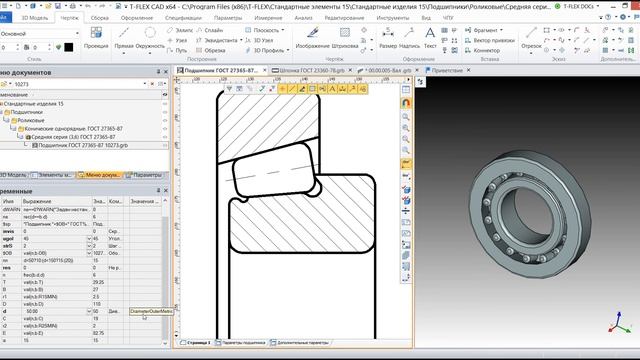
Task: Select the Надпись leader note tool
Action: pyautogui.click(x=409, y=38)
